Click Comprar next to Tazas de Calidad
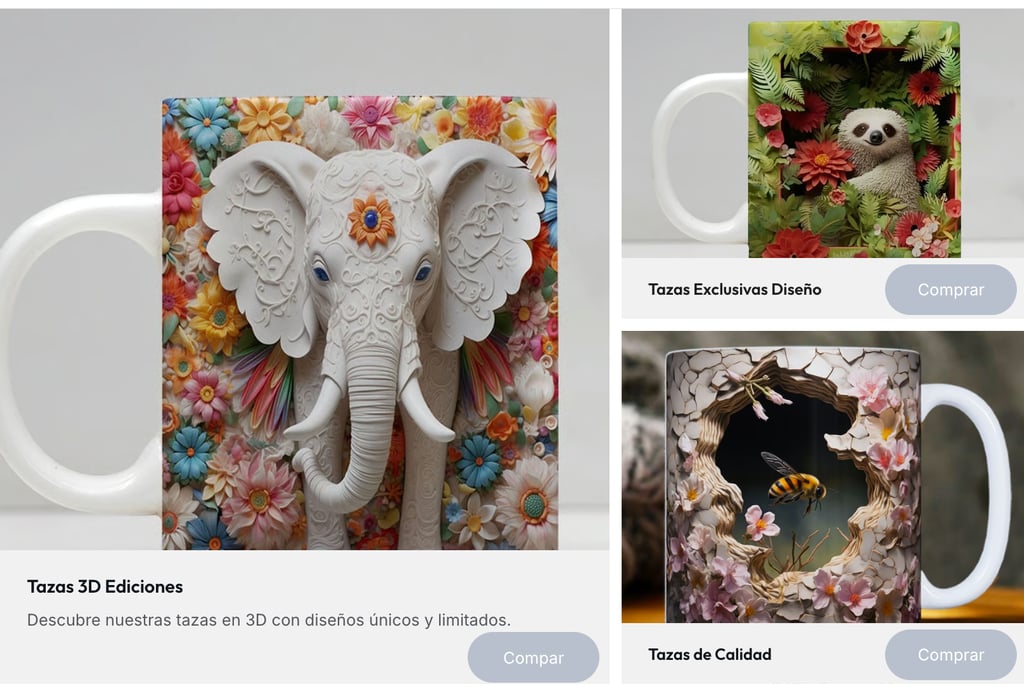 950,654
